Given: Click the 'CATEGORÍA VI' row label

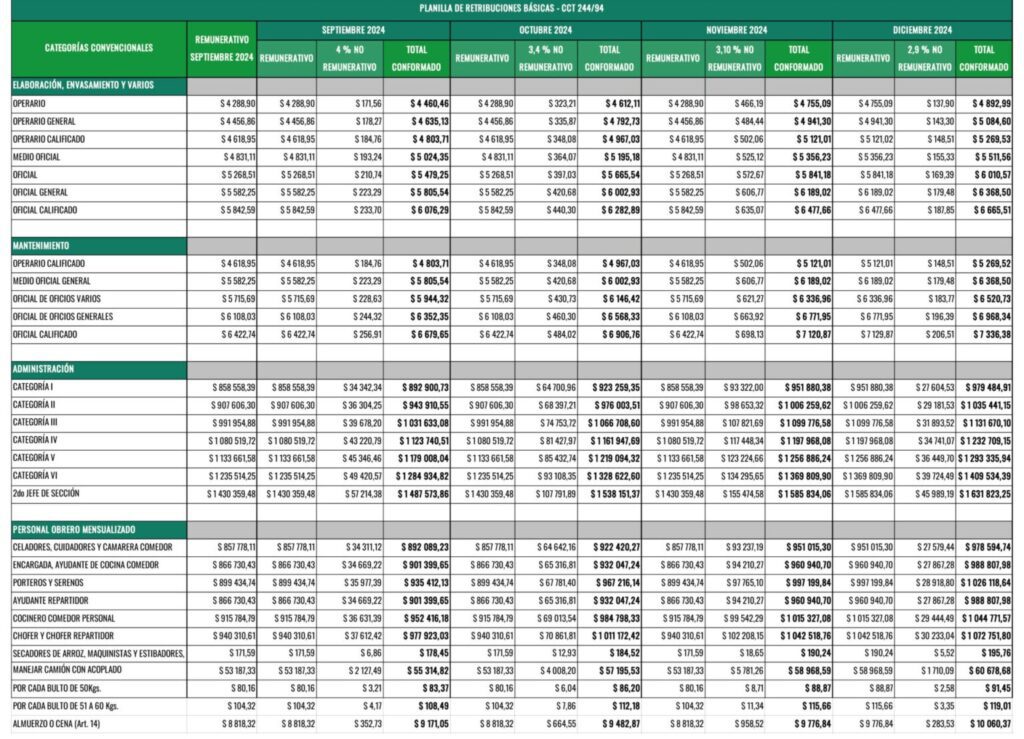Looking at the screenshot, I should 35,475.
